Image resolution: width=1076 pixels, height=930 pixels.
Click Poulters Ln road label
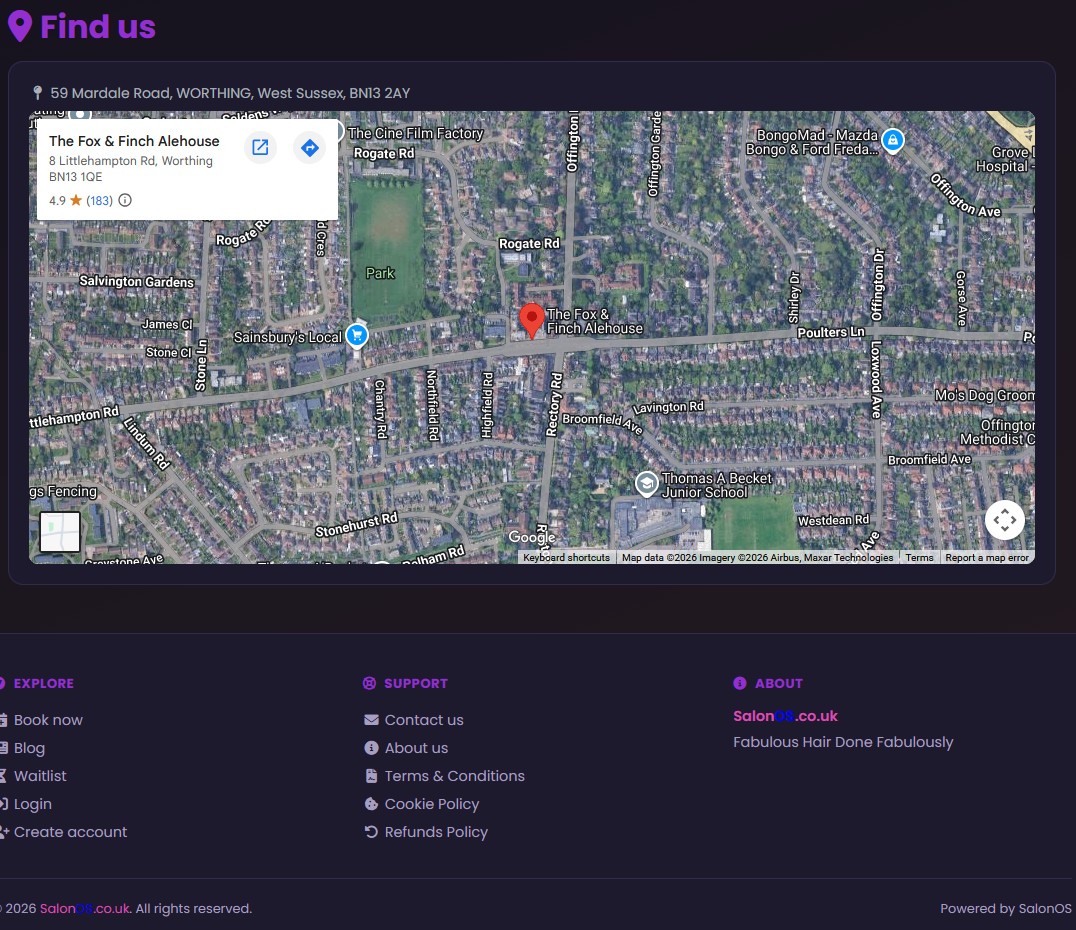coord(831,332)
